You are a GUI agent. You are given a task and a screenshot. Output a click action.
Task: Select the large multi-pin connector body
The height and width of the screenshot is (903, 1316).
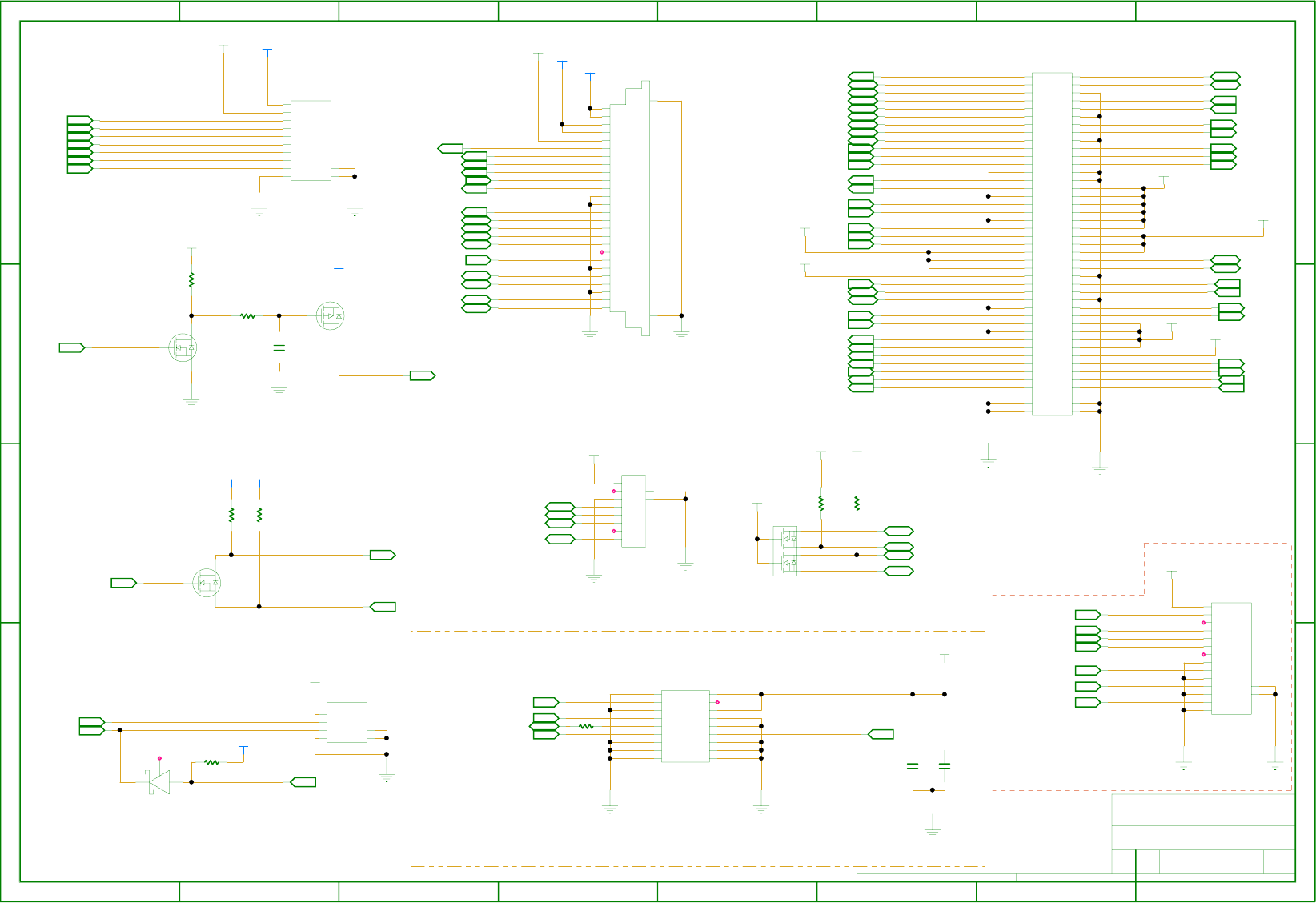point(1052,244)
